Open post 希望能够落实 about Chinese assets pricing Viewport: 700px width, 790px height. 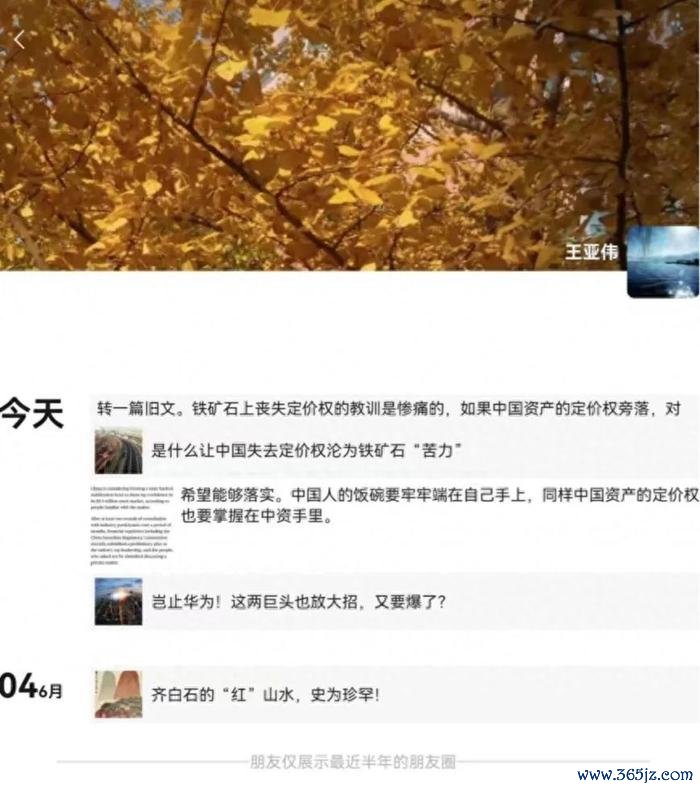click(x=439, y=505)
